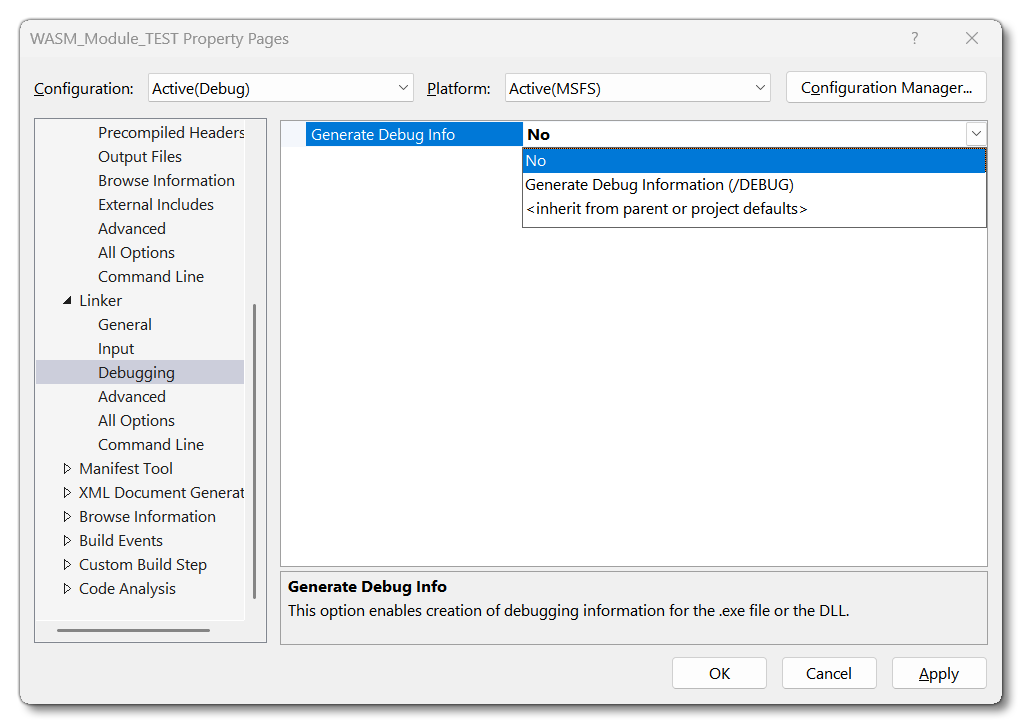Expand the Code Analysis node
Viewport: 1022px width, 724px height.
coord(68,589)
